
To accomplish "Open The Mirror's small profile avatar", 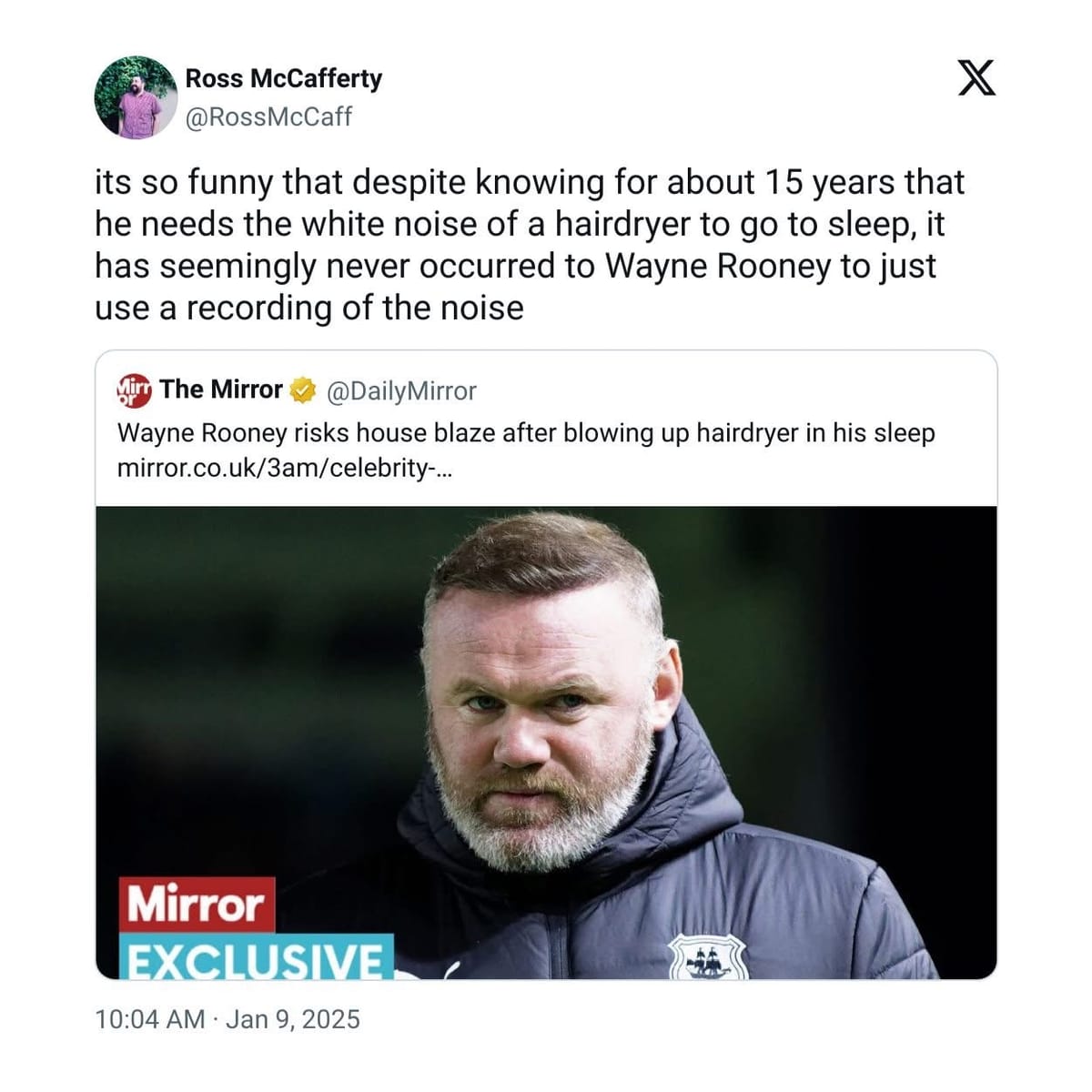I will click(135, 390).
